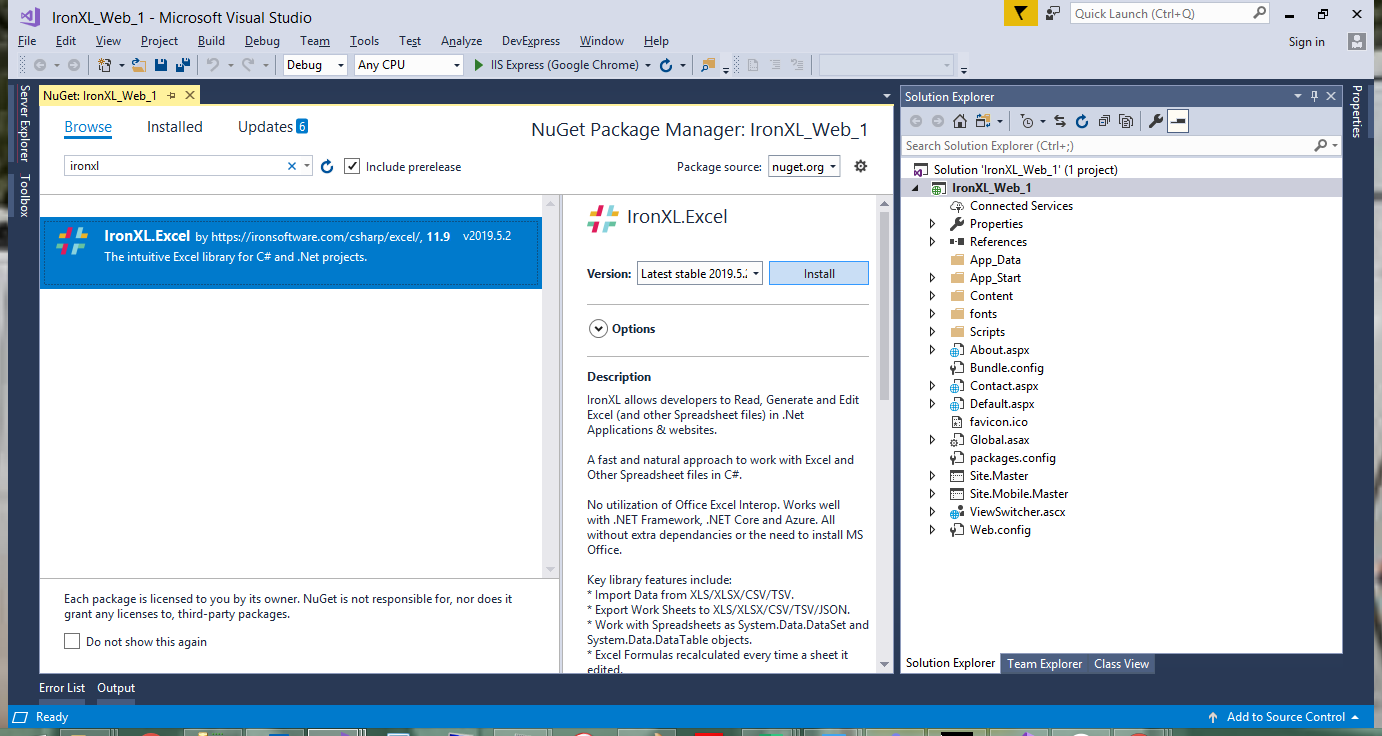Clear the ironxl search text
The width and height of the screenshot is (1382, 736).
coord(292,166)
